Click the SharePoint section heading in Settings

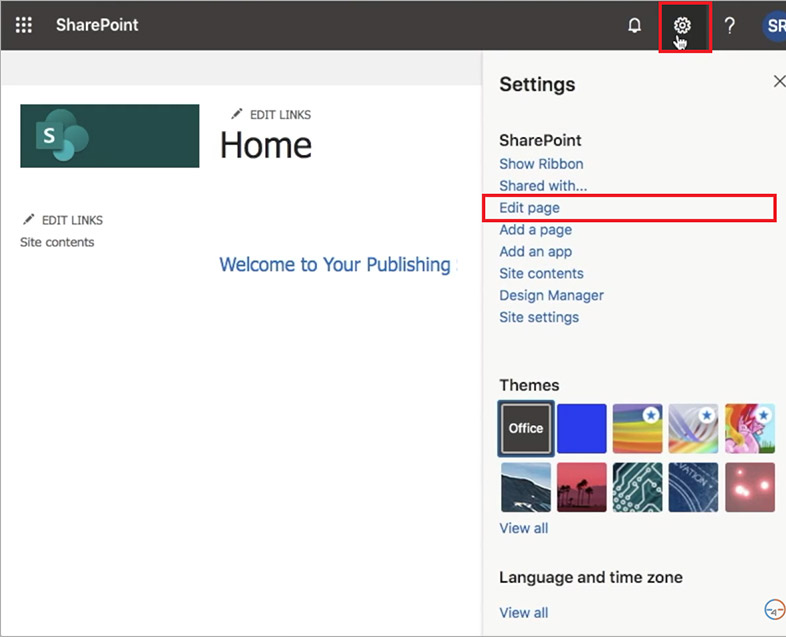click(x=540, y=140)
